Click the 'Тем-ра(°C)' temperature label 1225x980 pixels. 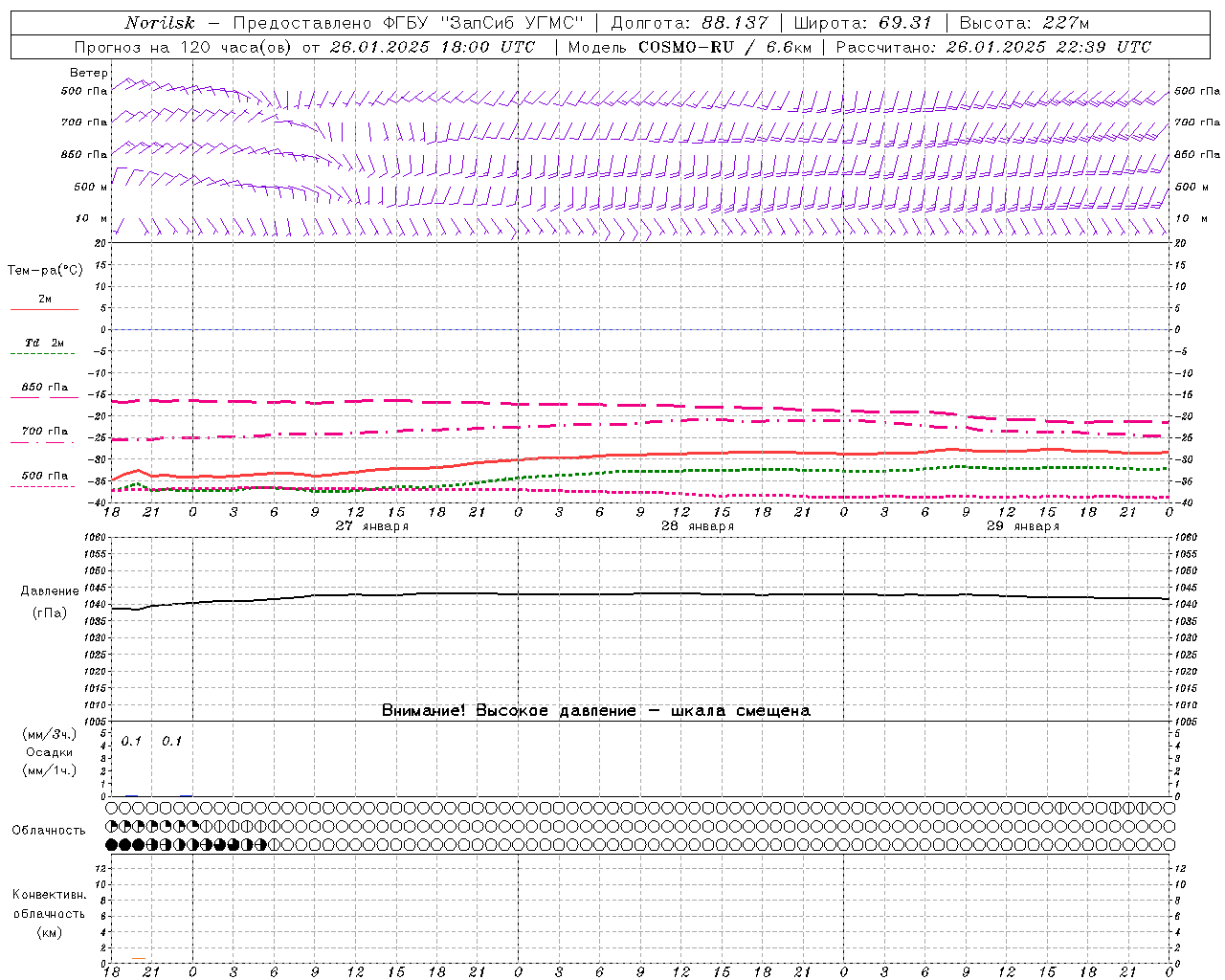(x=45, y=271)
